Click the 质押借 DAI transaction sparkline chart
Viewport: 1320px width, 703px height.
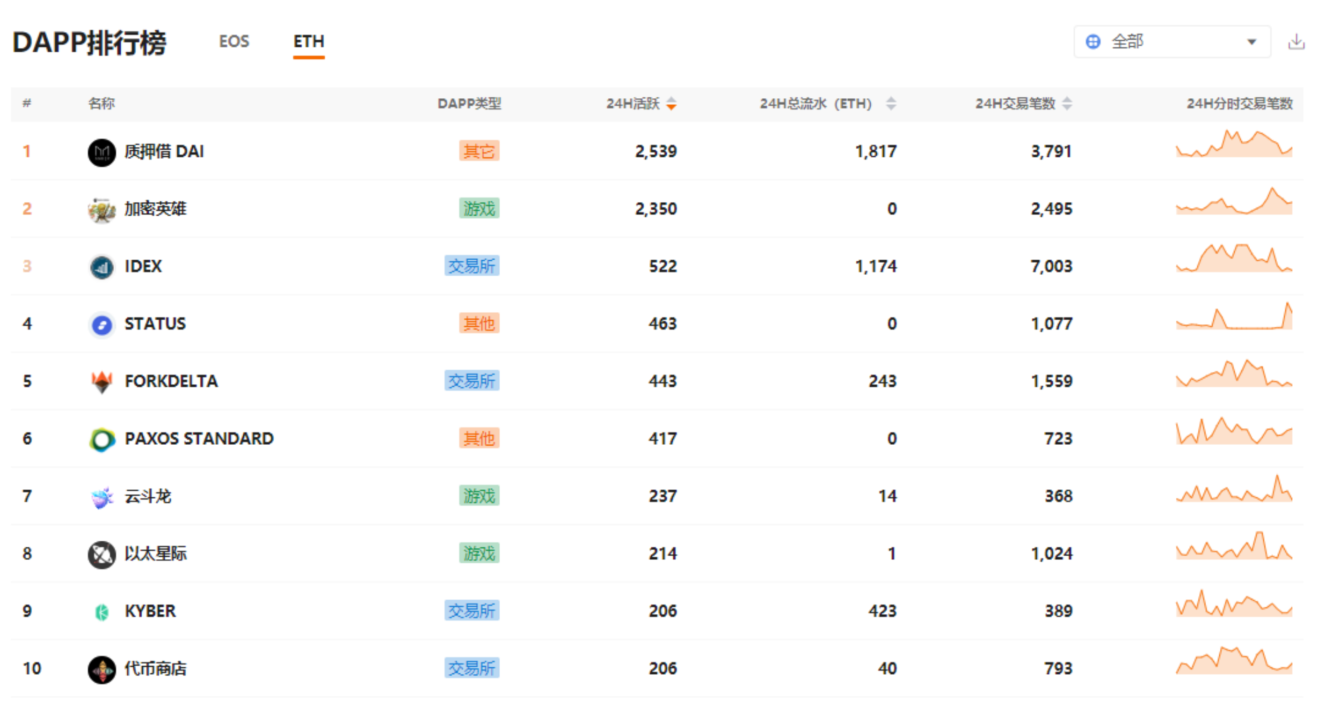pyautogui.click(x=1234, y=144)
